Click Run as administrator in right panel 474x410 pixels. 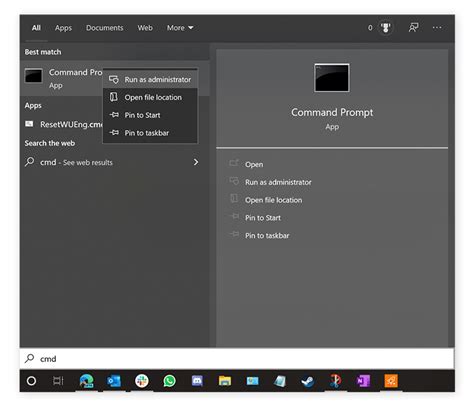(x=278, y=182)
